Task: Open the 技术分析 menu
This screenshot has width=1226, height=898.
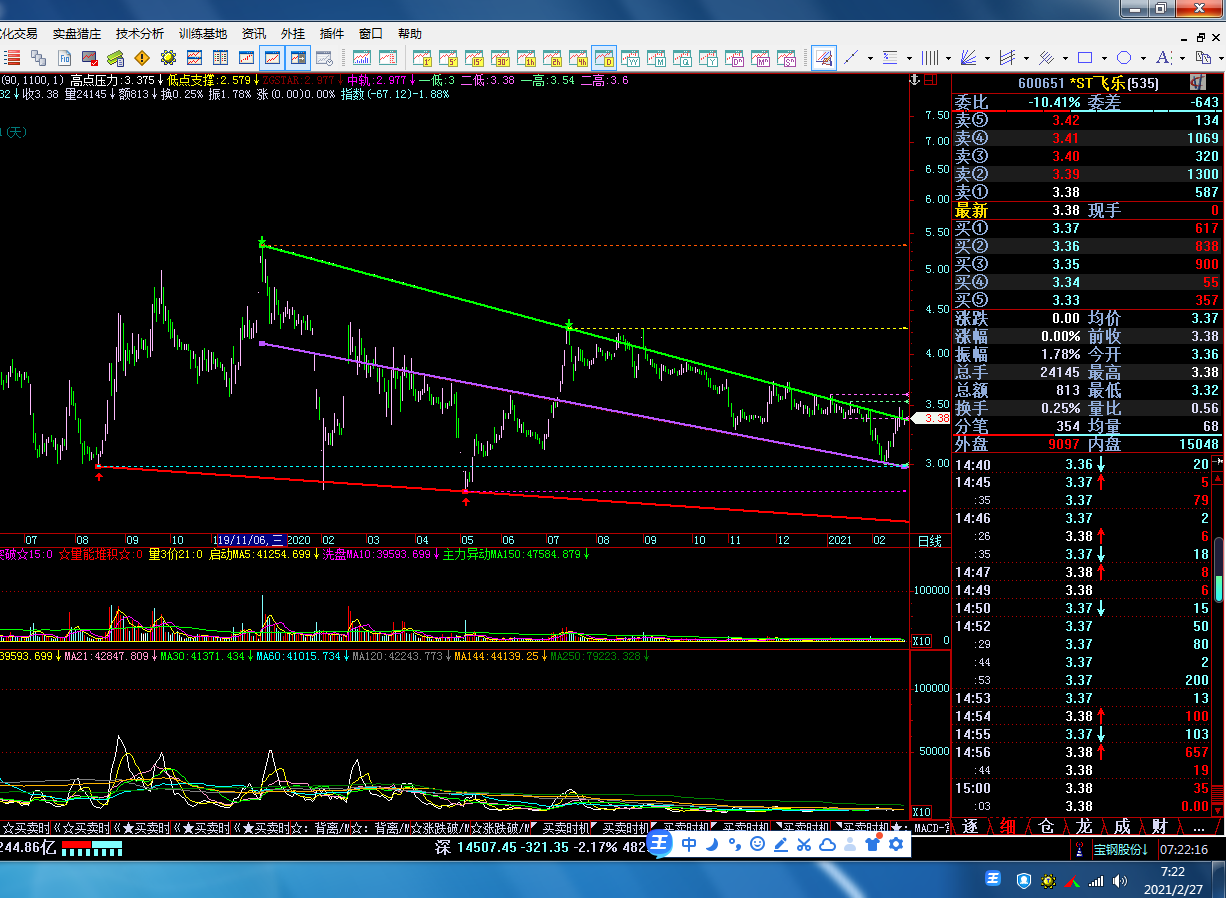Action: click(x=139, y=33)
